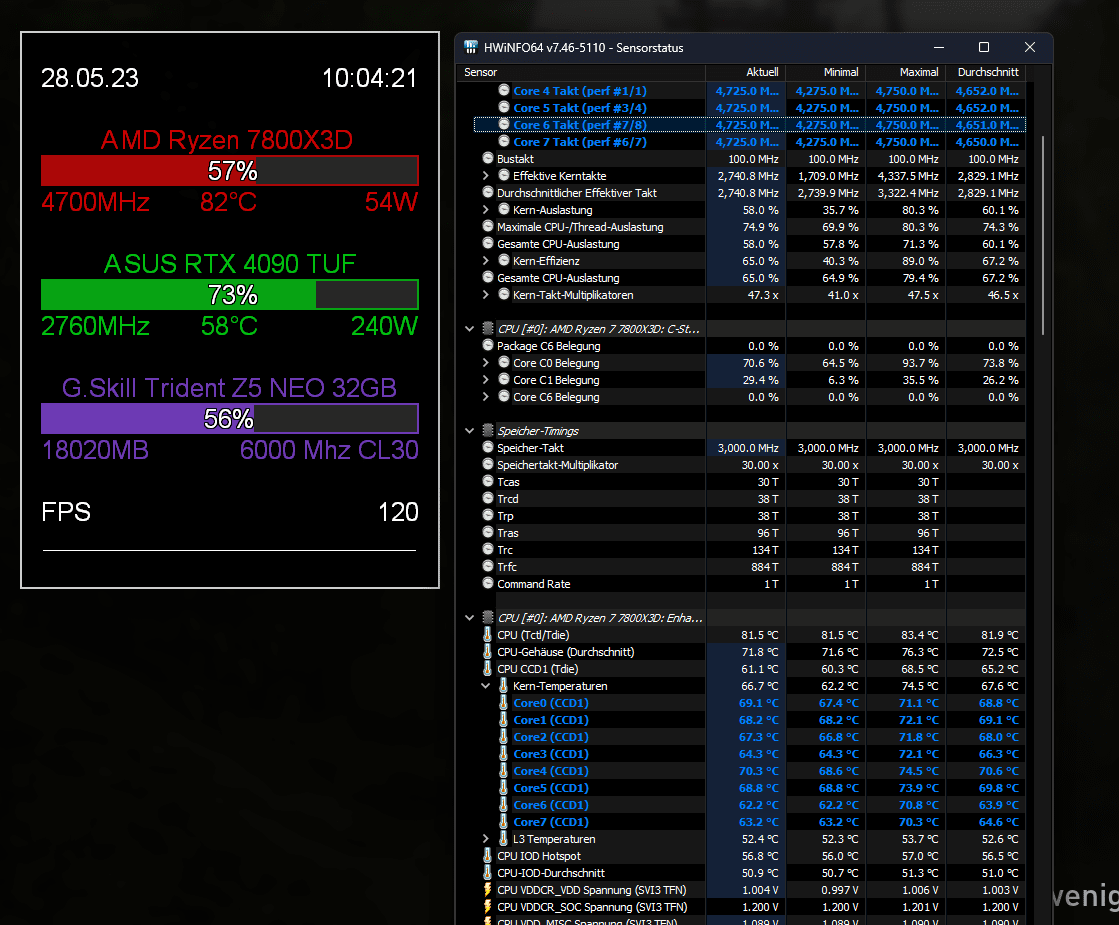Select the Core 5 Takt (perf #3/4) row
This screenshot has width=1119, height=925.
pos(749,108)
